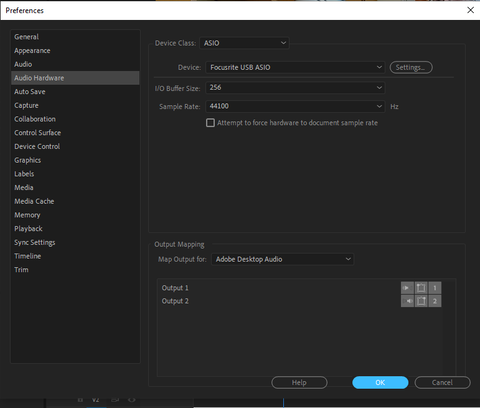
Task: Confirm the preferences with OK
Action: tap(380, 382)
